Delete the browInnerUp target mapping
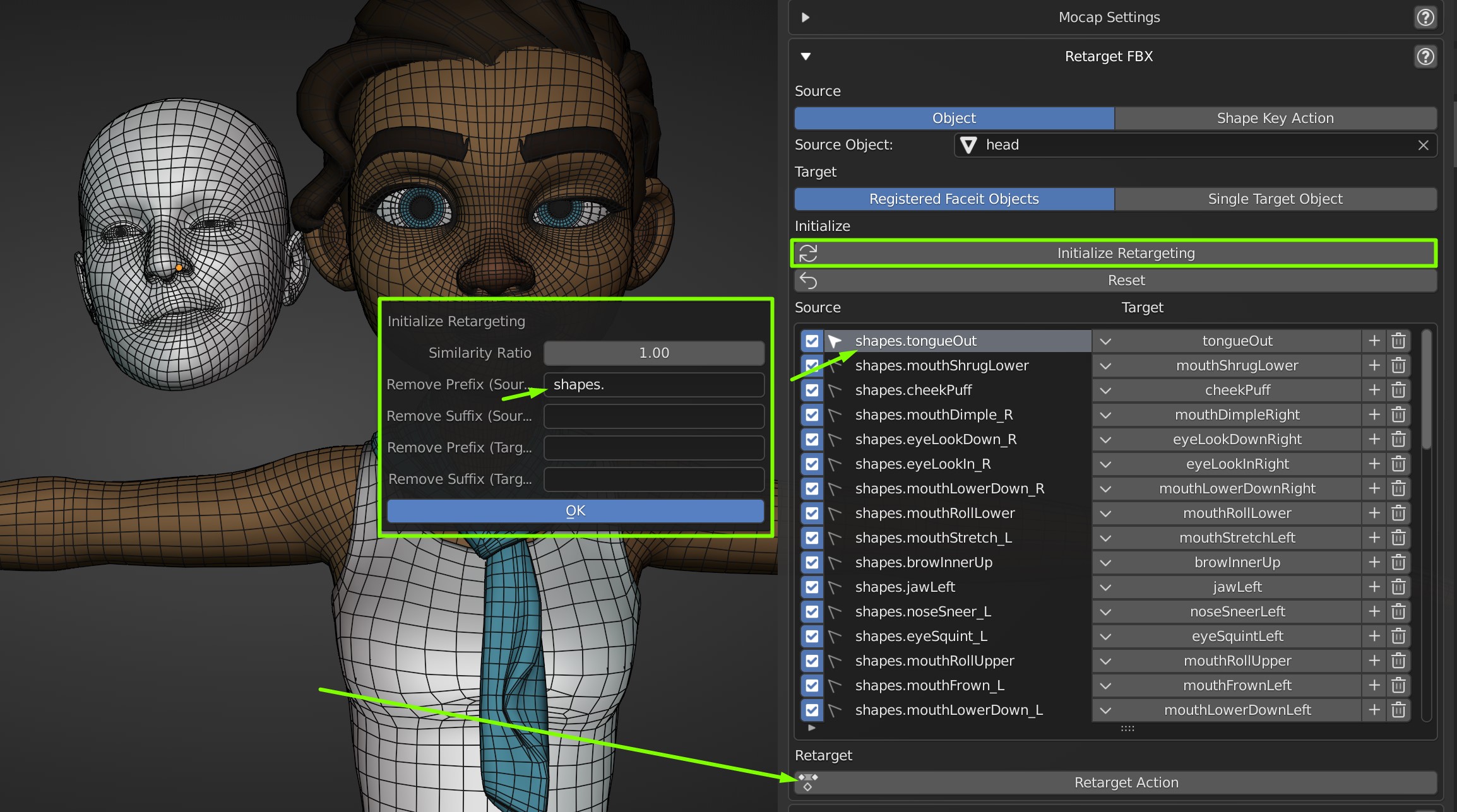This screenshot has width=1457, height=812. 1398,563
